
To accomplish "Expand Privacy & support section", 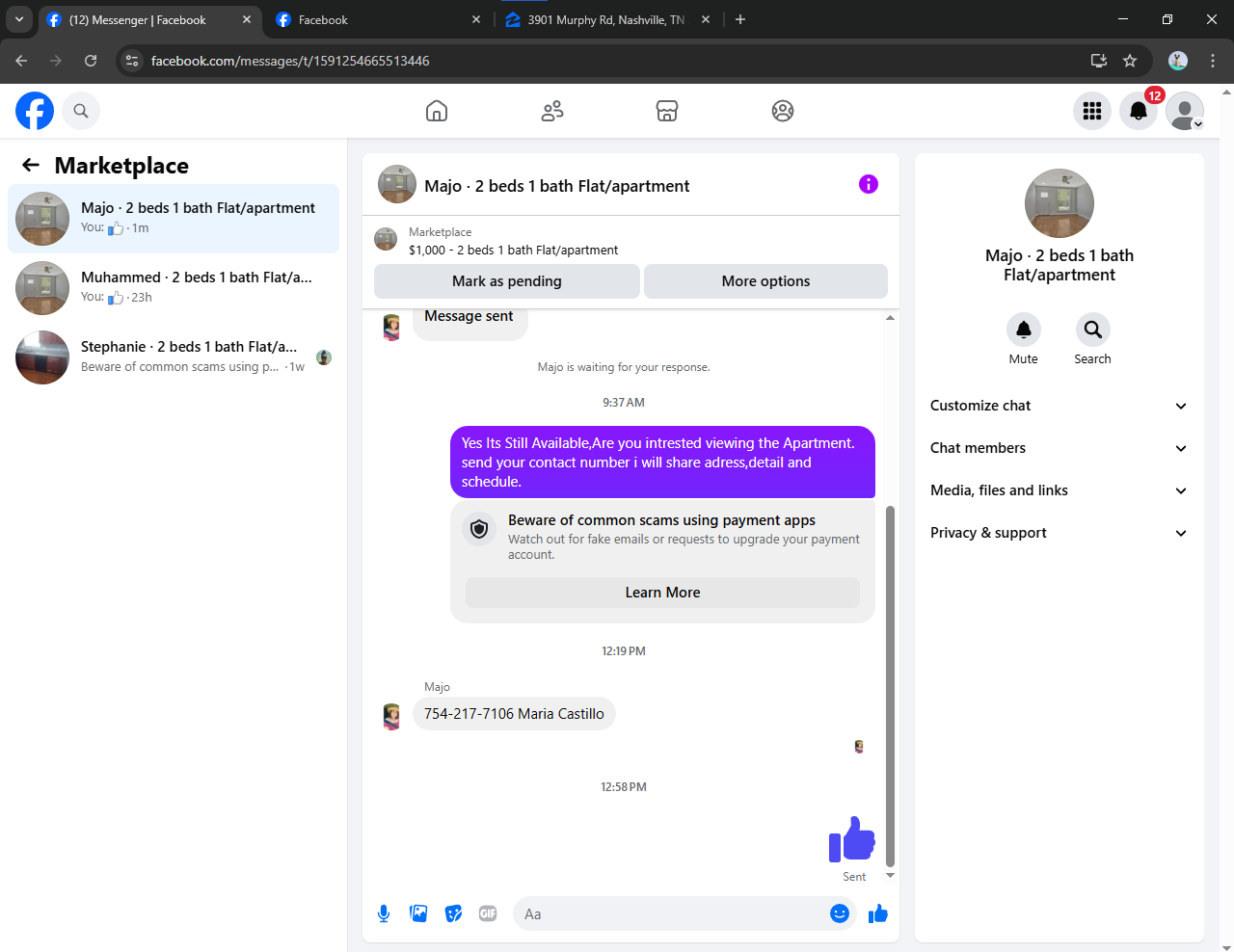I will pos(1059,533).
